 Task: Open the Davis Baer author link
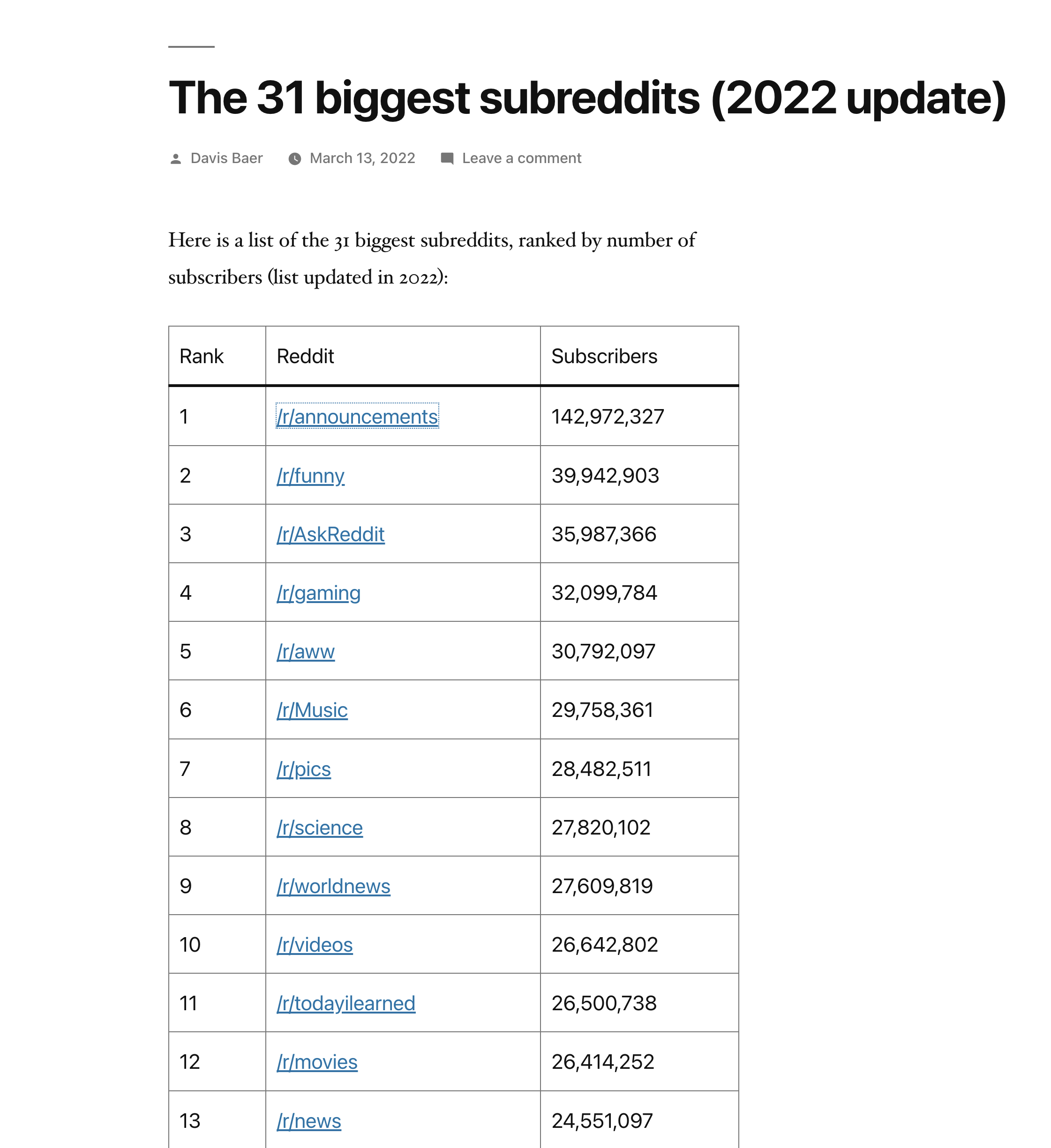(226, 158)
